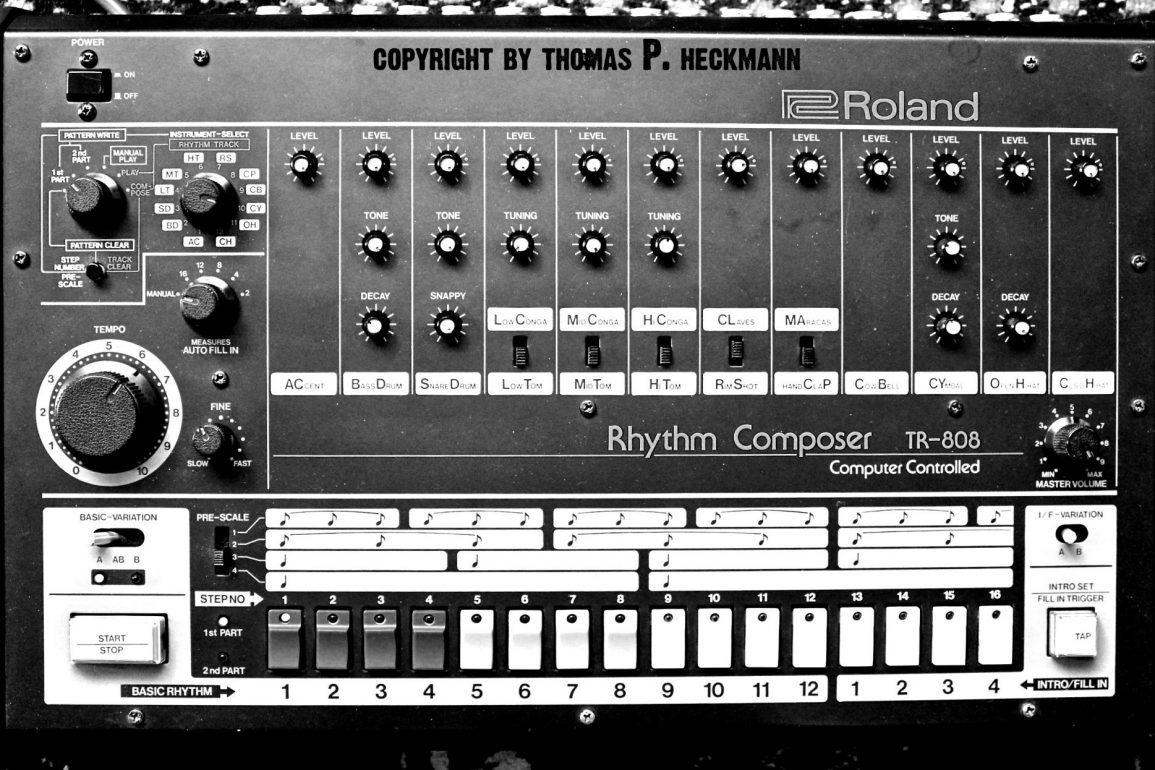The image size is (1155, 770).
Task: Turn the Mid Tom Level knob
Action: (592, 165)
